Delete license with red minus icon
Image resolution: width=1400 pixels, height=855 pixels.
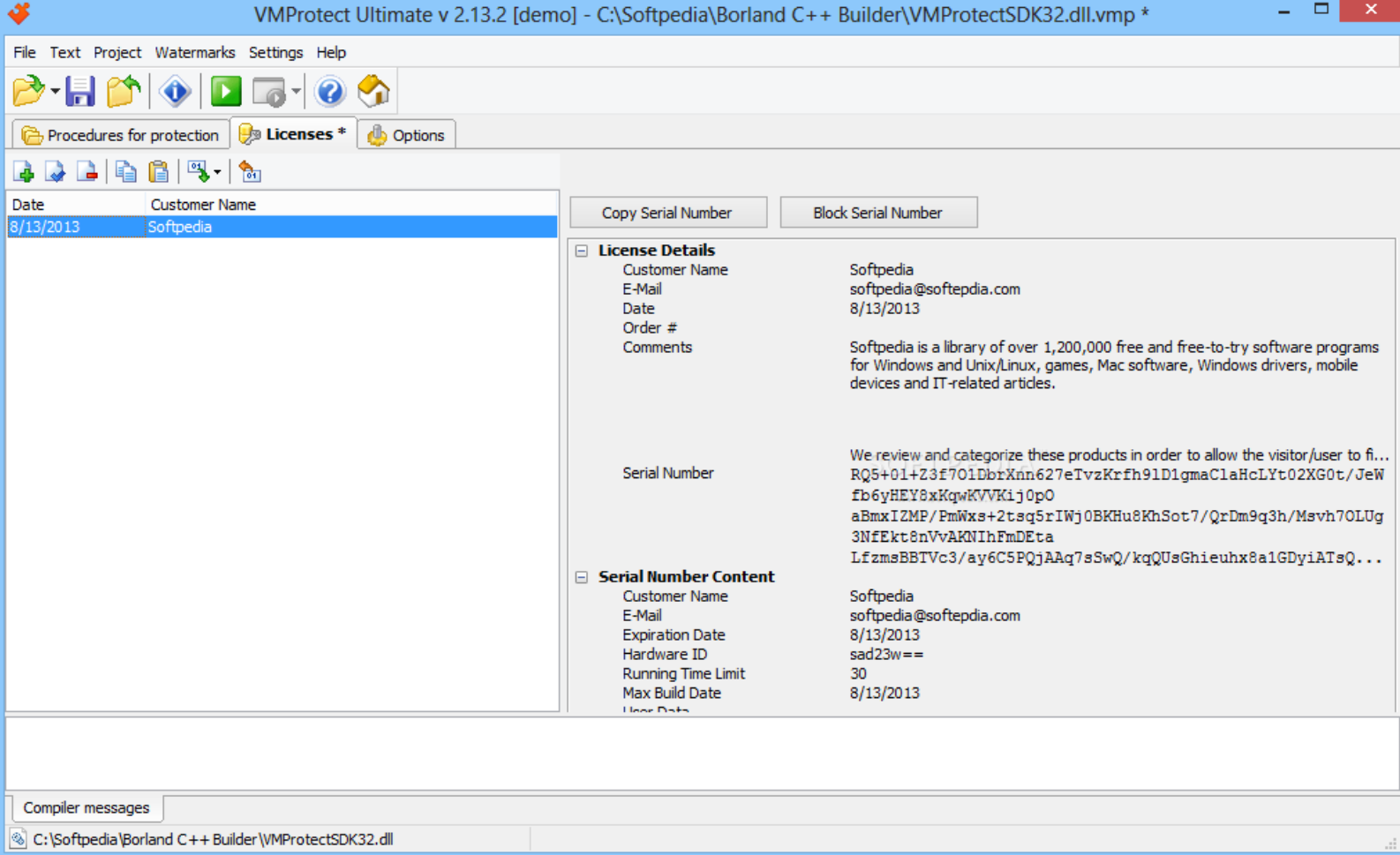tap(87, 171)
